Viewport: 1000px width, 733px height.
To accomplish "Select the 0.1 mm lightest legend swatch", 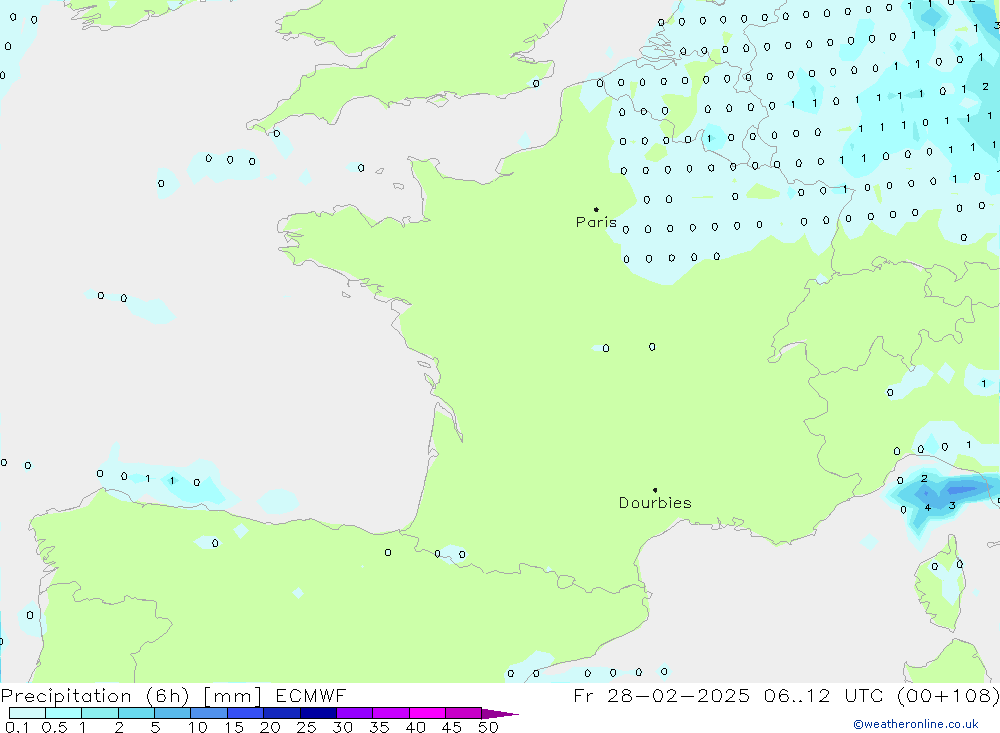I will [27, 713].
